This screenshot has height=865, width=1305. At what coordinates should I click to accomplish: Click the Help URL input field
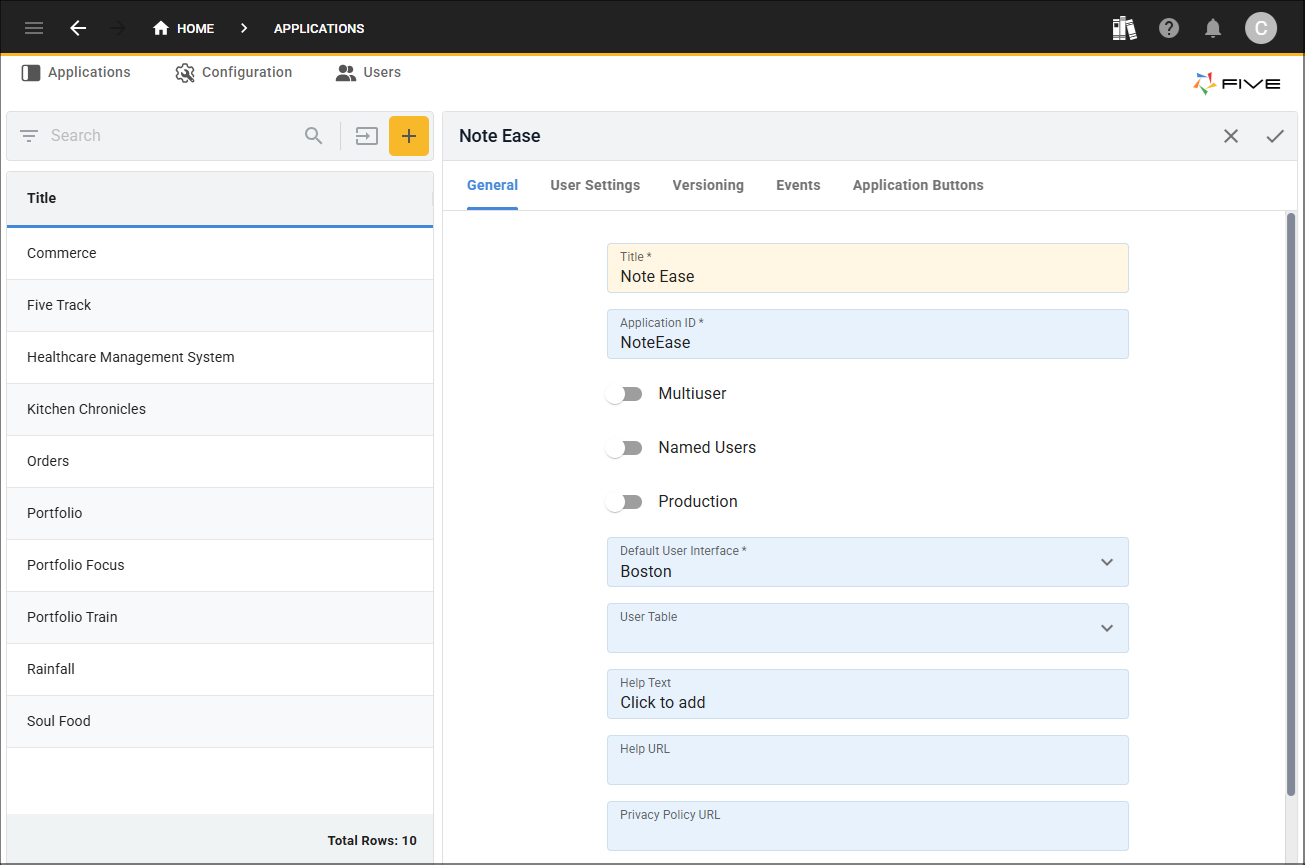pyautogui.click(x=867, y=766)
